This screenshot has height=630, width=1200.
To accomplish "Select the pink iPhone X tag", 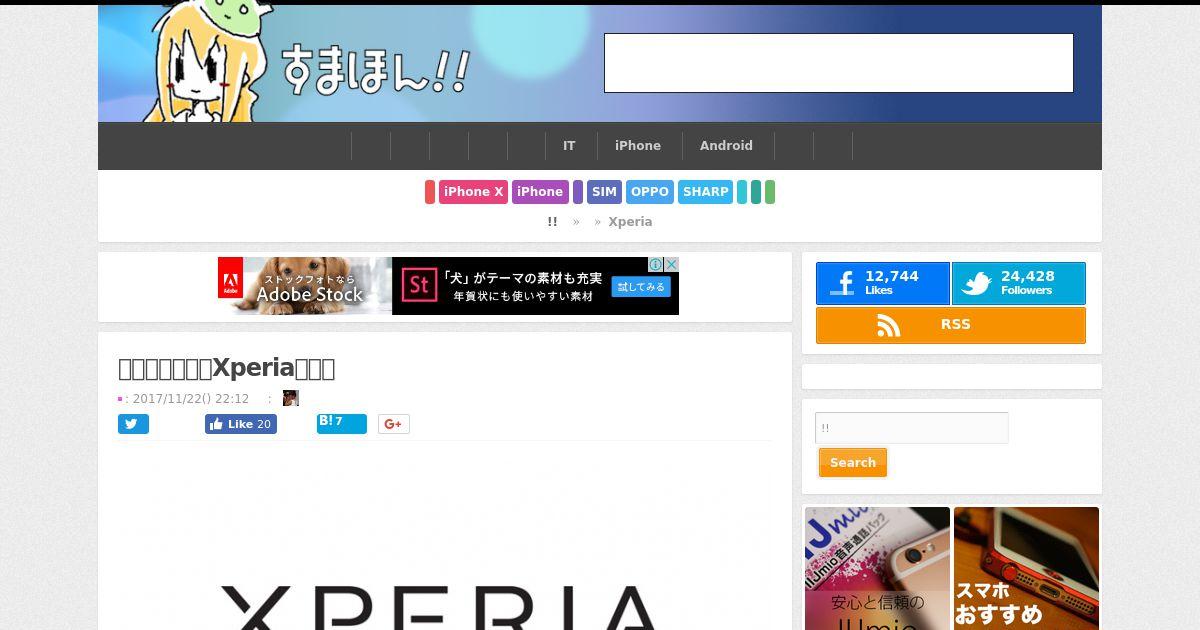I will point(474,192).
